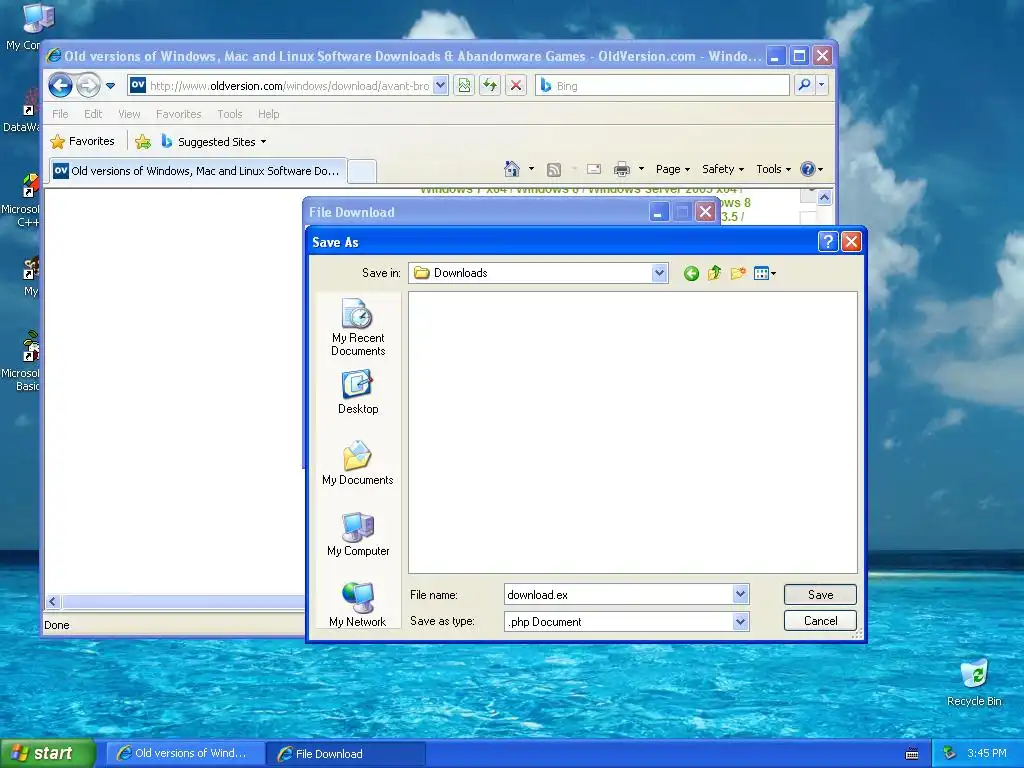Screen dimensions: 1024x768
Task: Open the recent pages dropdown arrow
Action: pyautogui.click(x=110, y=86)
